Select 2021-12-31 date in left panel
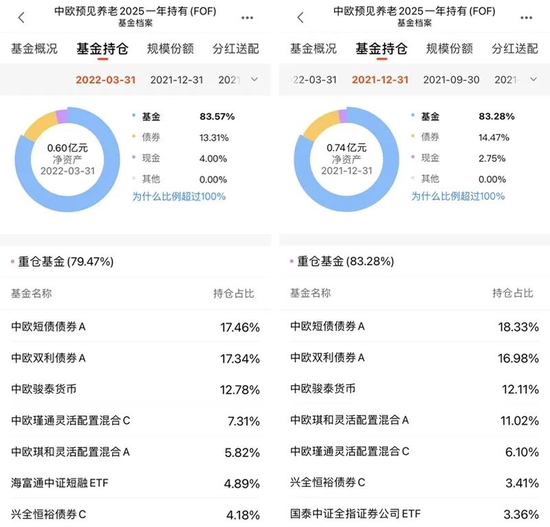Viewport: 550px width, 527px height. click(x=177, y=80)
